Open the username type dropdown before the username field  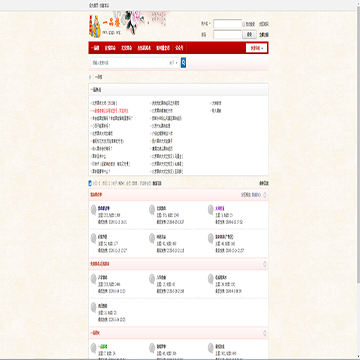click(206, 24)
